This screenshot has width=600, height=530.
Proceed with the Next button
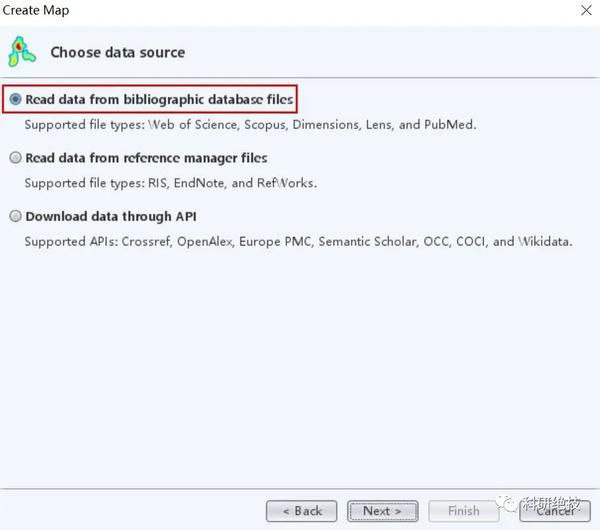[382, 511]
